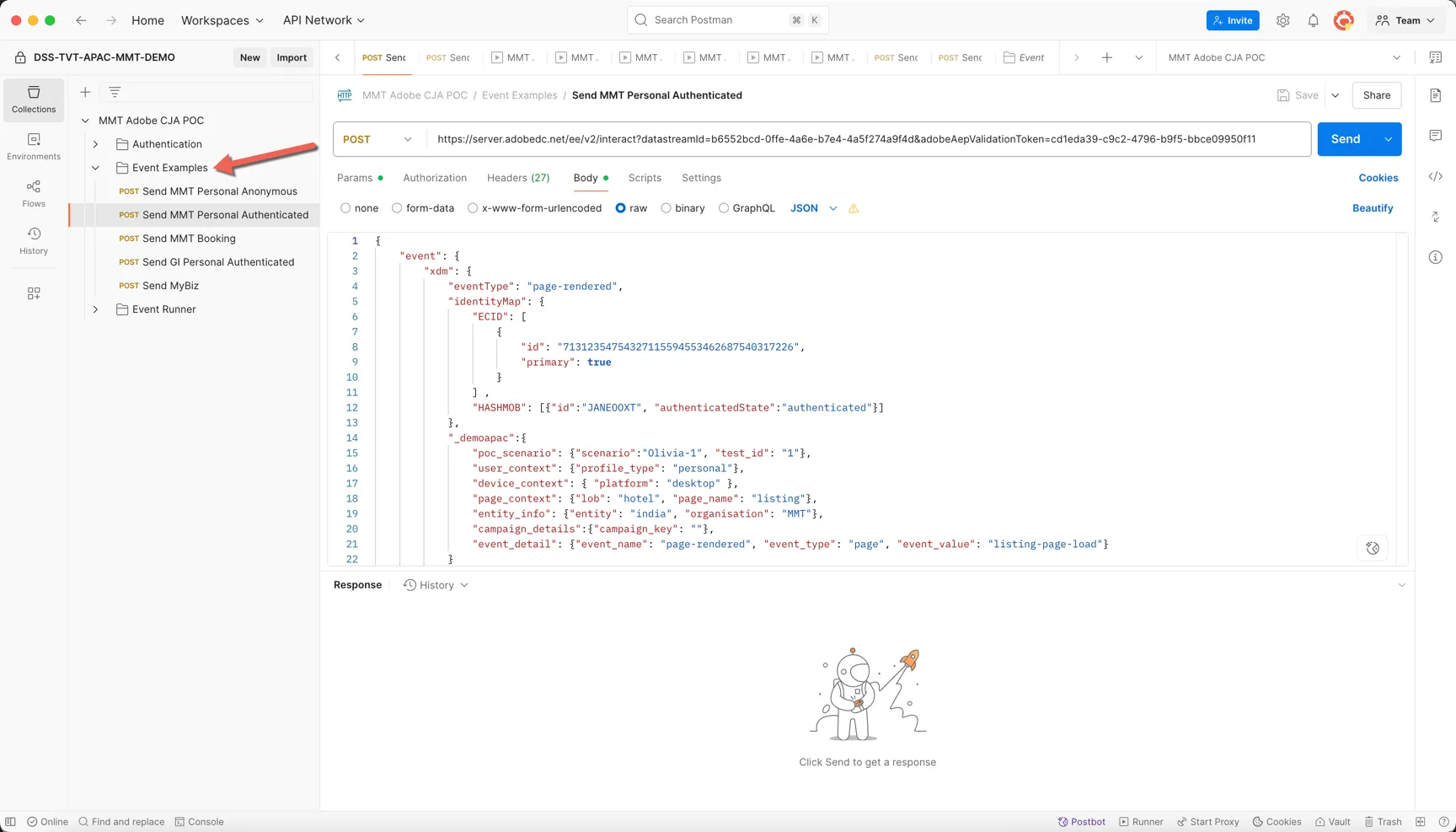This screenshot has width=1456, height=832.
Task: Open the JSON format dropdown
Action: pos(814,208)
